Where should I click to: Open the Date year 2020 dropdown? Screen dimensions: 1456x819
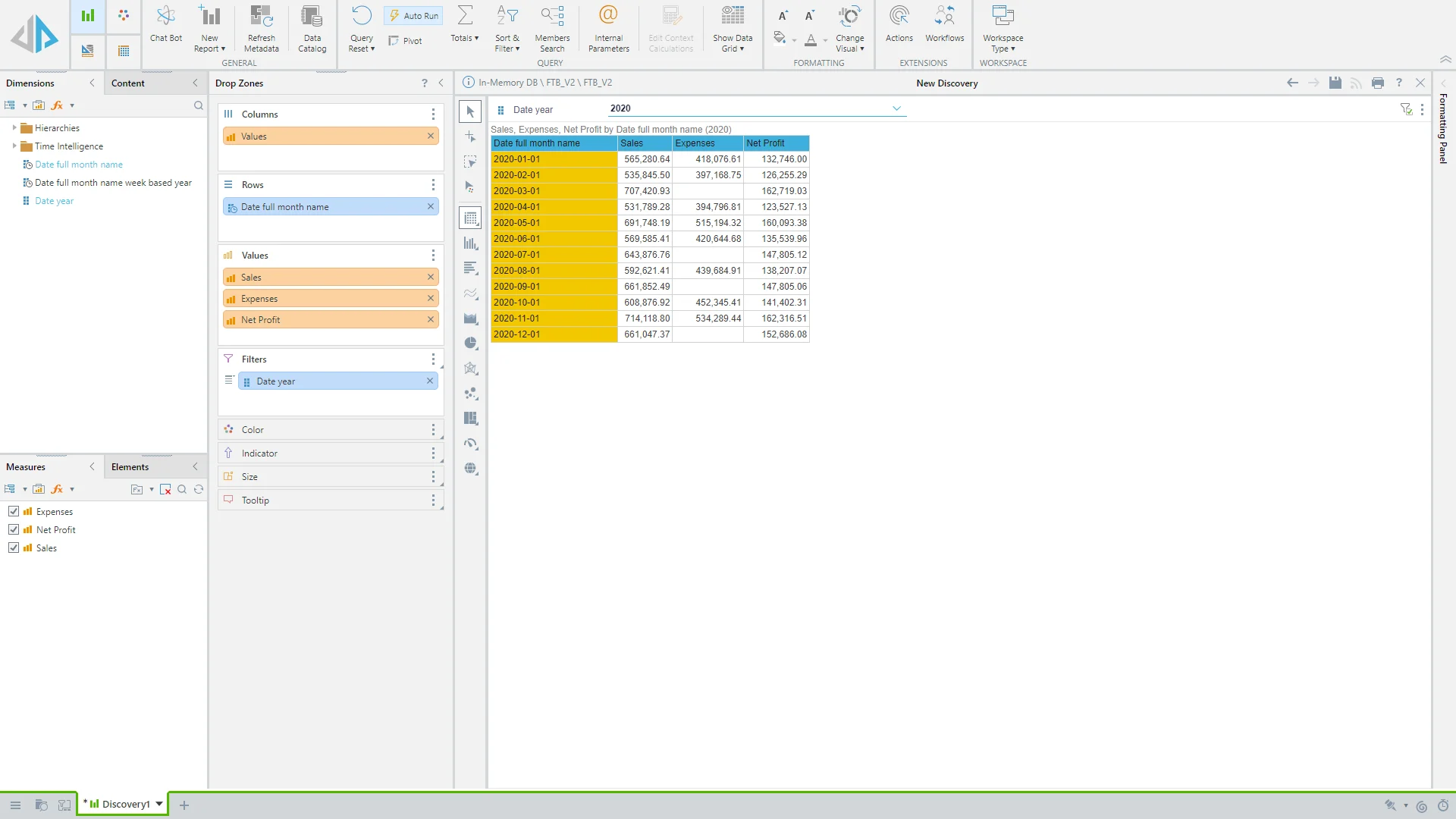point(896,108)
